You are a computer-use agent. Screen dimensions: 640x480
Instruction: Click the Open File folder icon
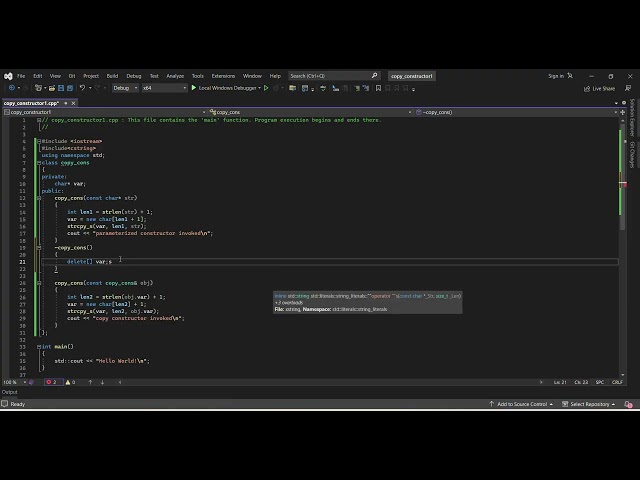point(52,88)
